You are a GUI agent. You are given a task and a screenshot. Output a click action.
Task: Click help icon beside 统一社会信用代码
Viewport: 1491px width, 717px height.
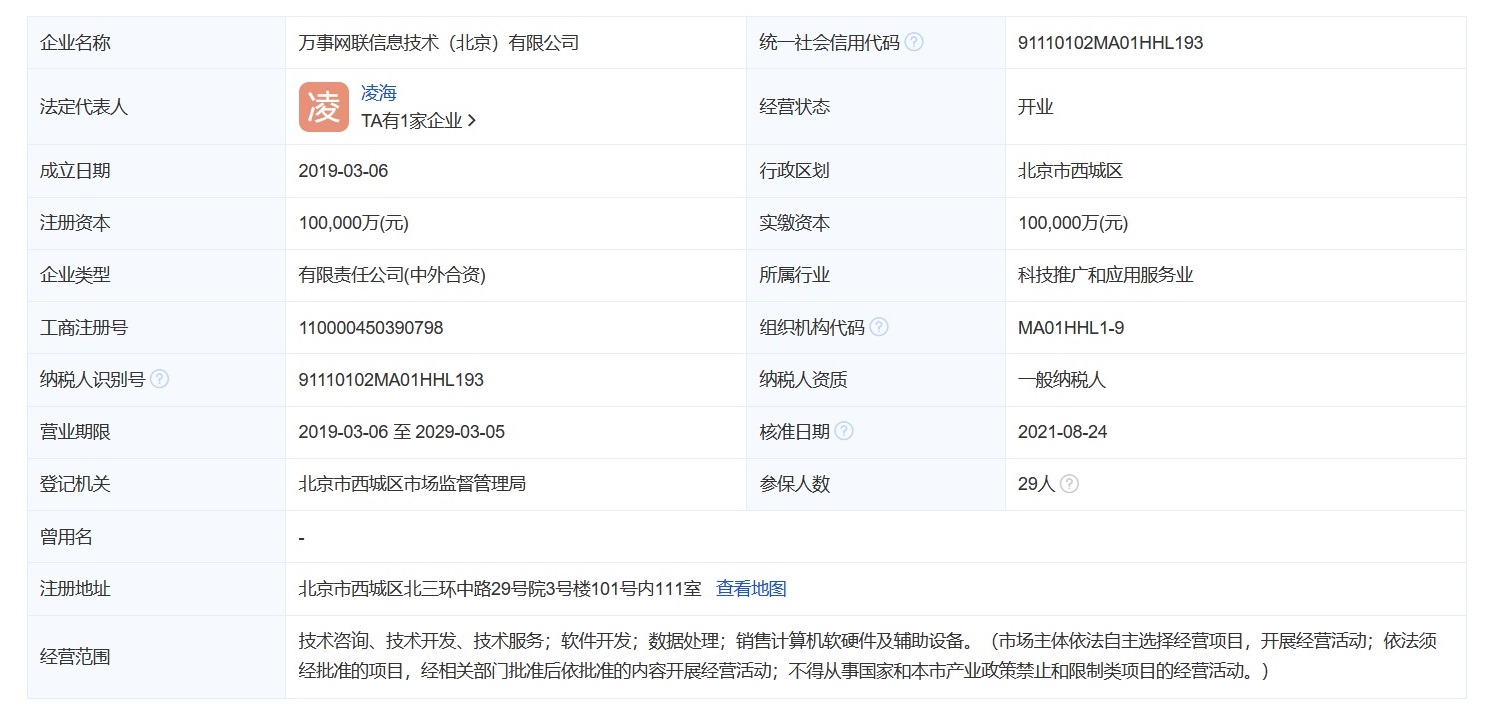pos(914,43)
